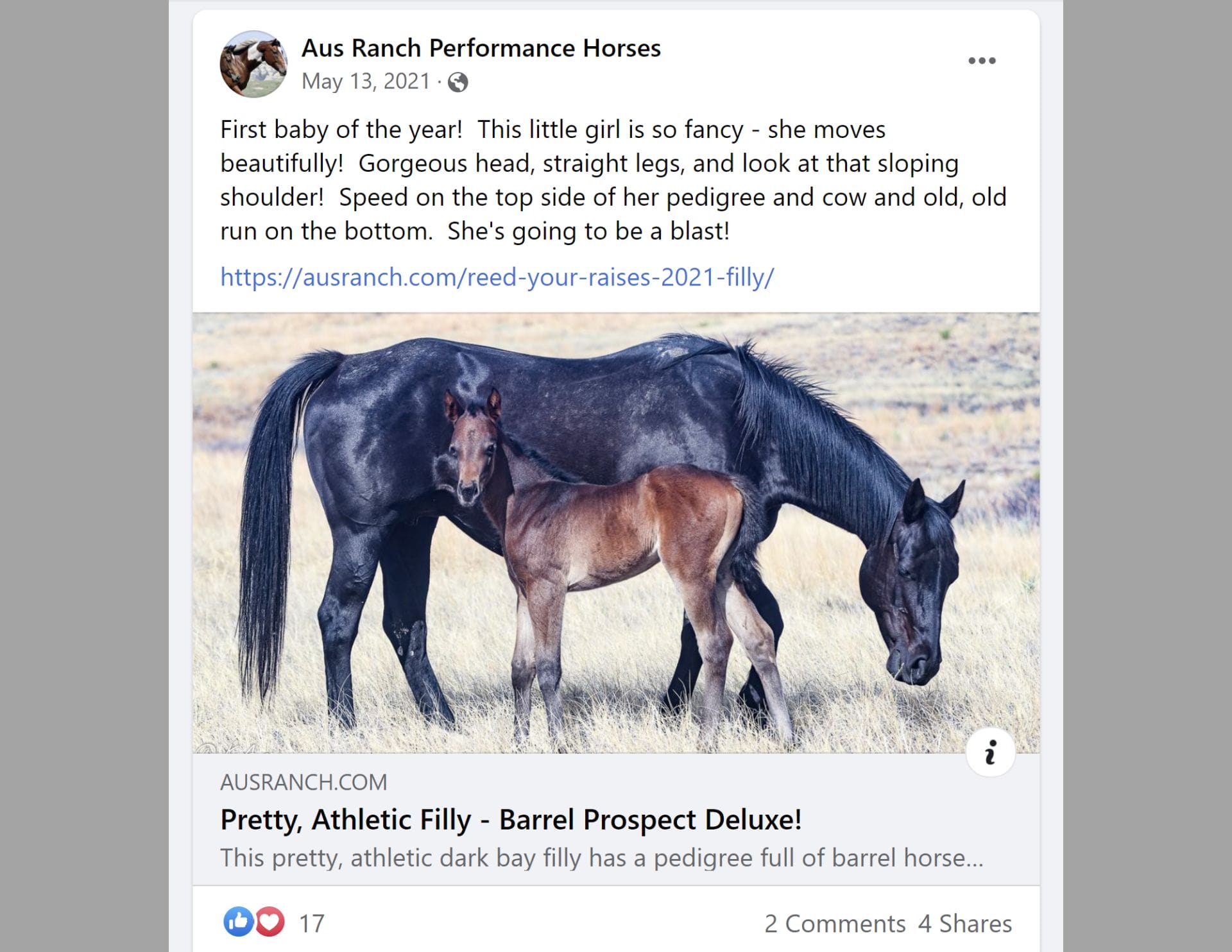View the 17 reactions count

[312, 924]
